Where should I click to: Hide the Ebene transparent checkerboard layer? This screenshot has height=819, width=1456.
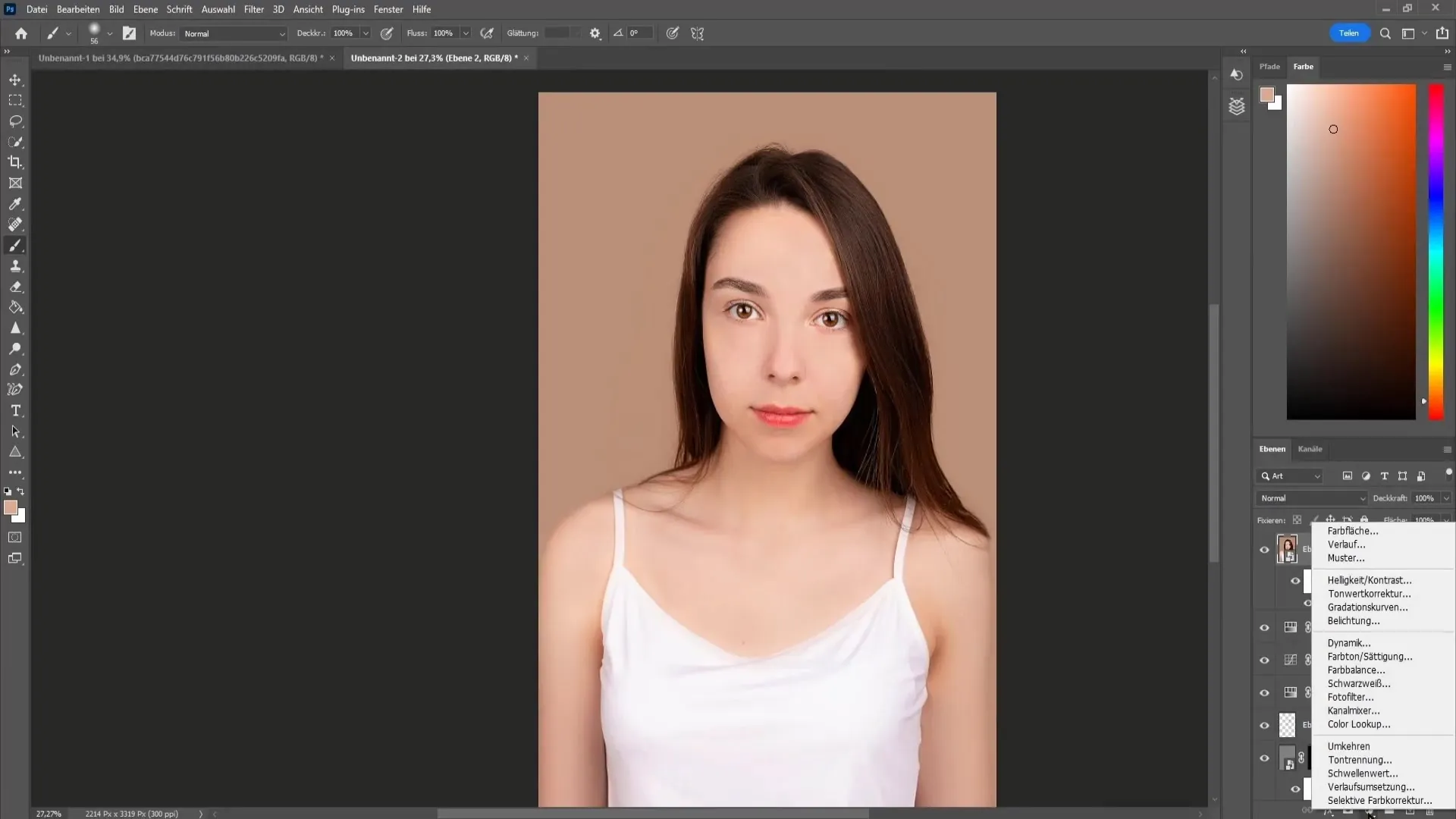pyautogui.click(x=1264, y=726)
